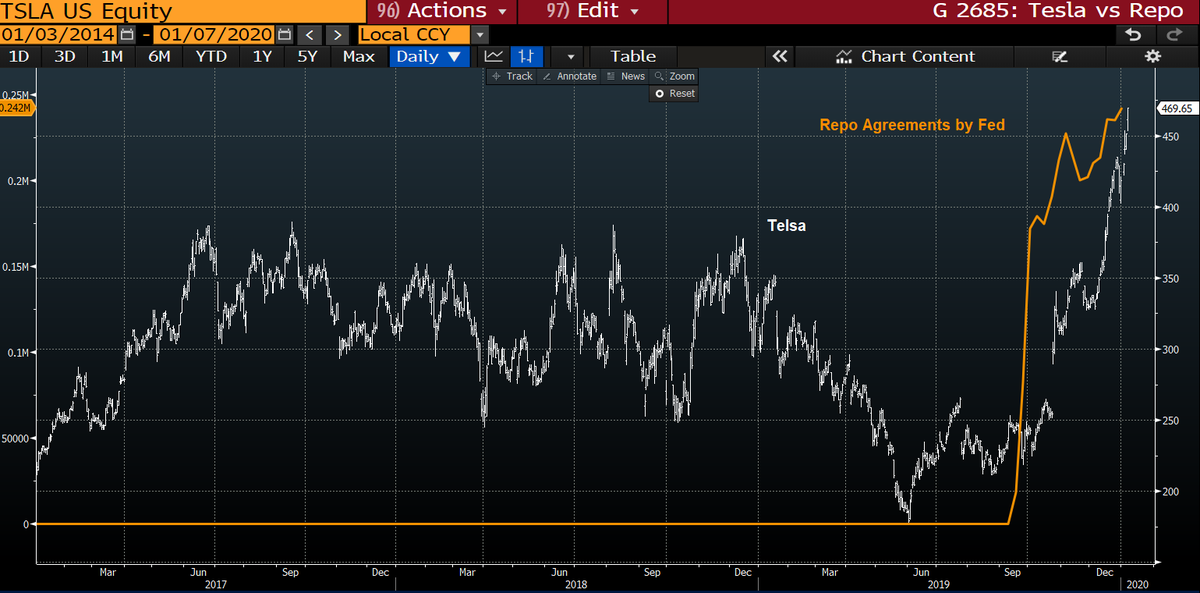Image resolution: width=1200 pixels, height=593 pixels.
Task: Enable Track crosshair tool
Action: [x=513, y=76]
